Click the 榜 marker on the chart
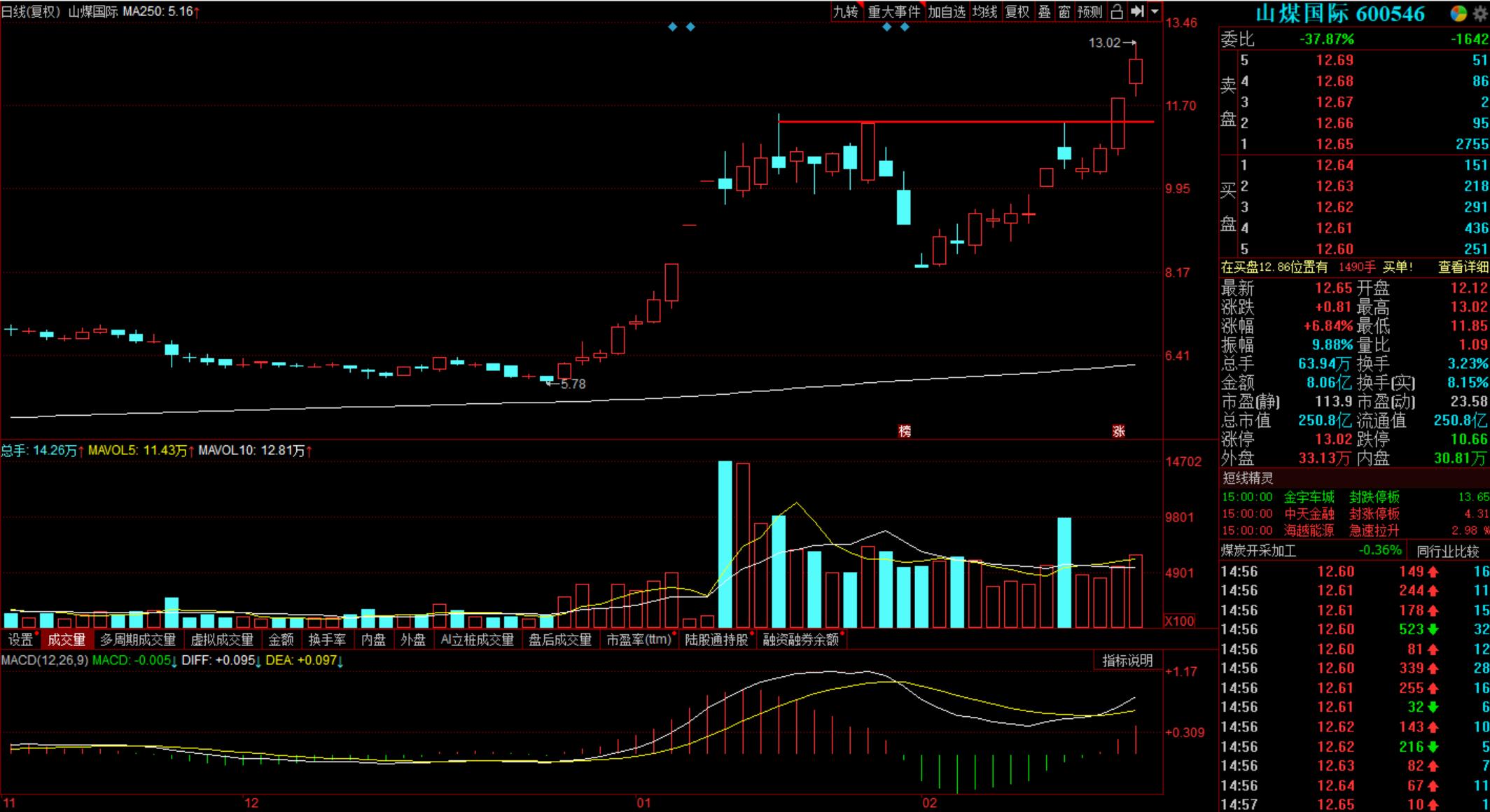The image size is (1490, 812). pyautogui.click(x=905, y=431)
